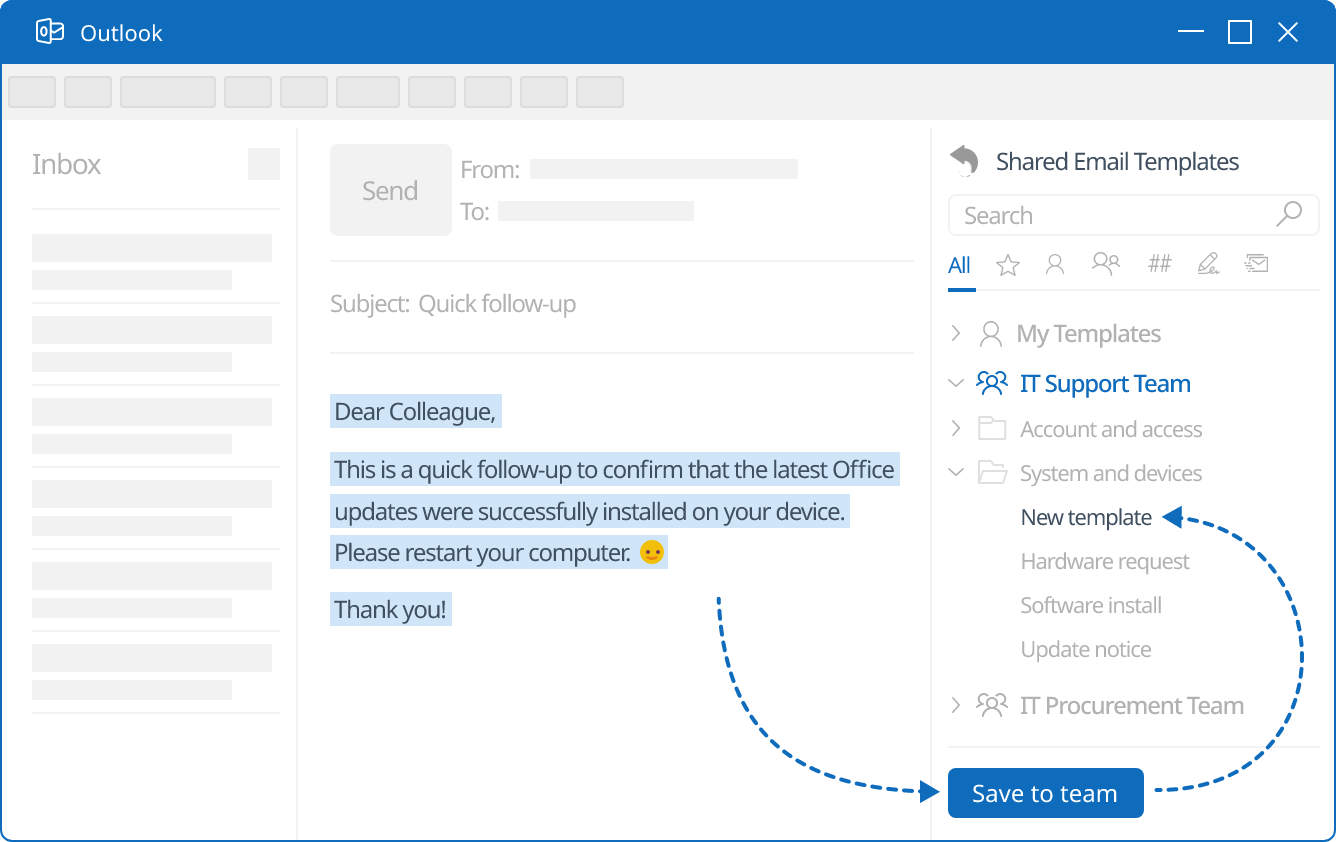The height and width of the screenshot is (842, 1336).
Task: Click the flying envelope filter icon
Action: coord(1257,263)
